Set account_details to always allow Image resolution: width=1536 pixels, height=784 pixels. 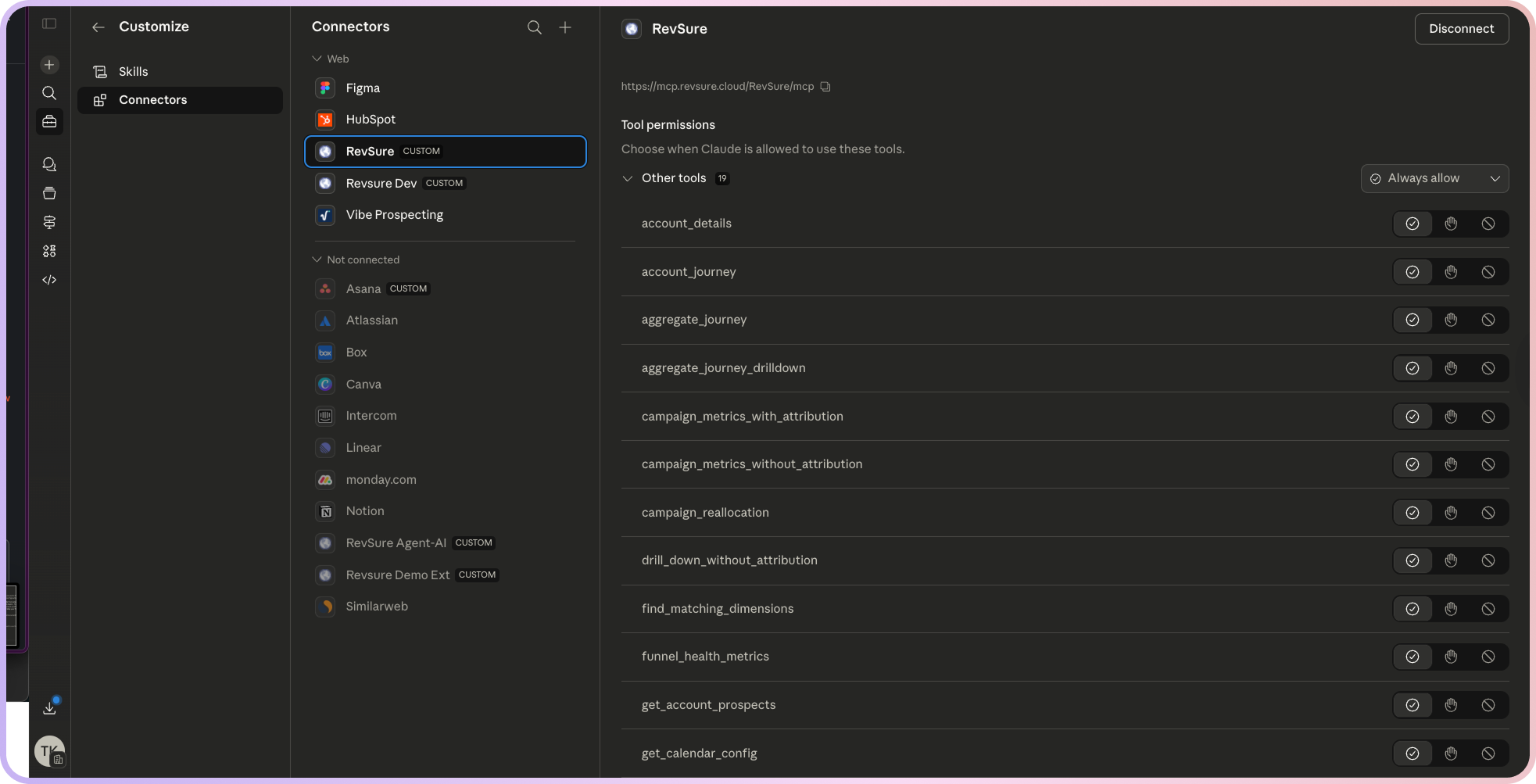1412,224
